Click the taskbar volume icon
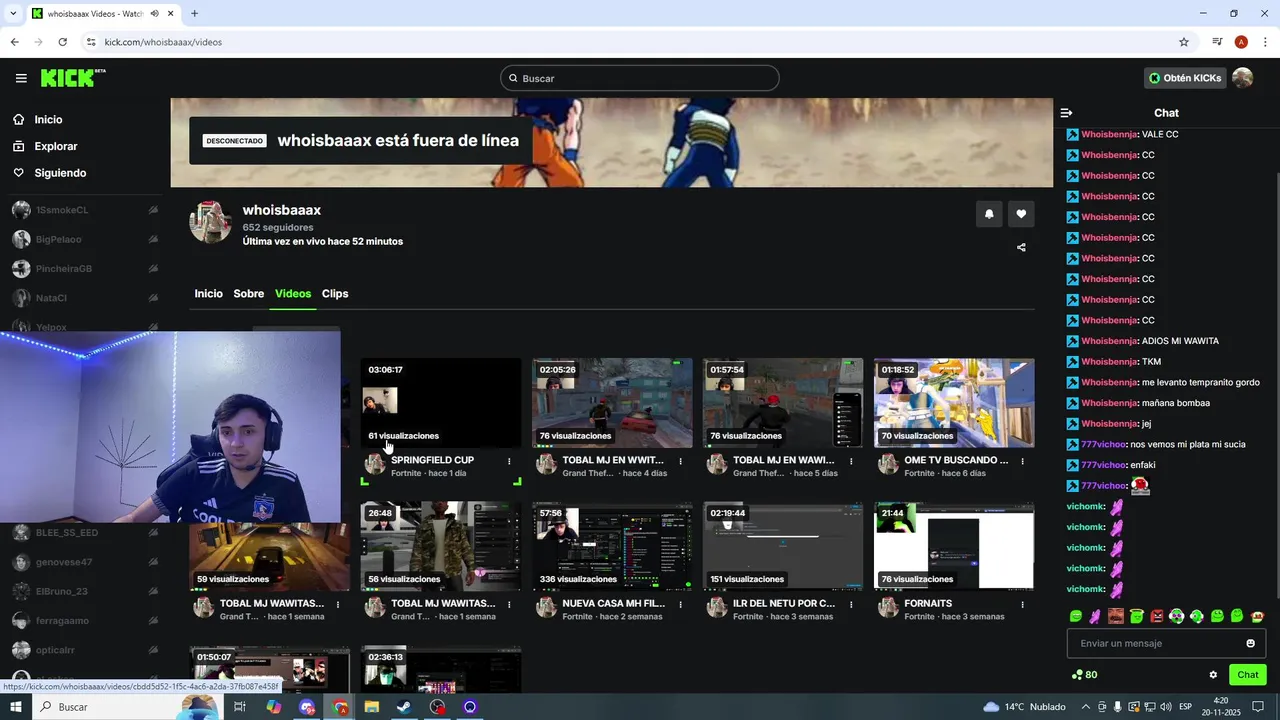 (1165, 707)
